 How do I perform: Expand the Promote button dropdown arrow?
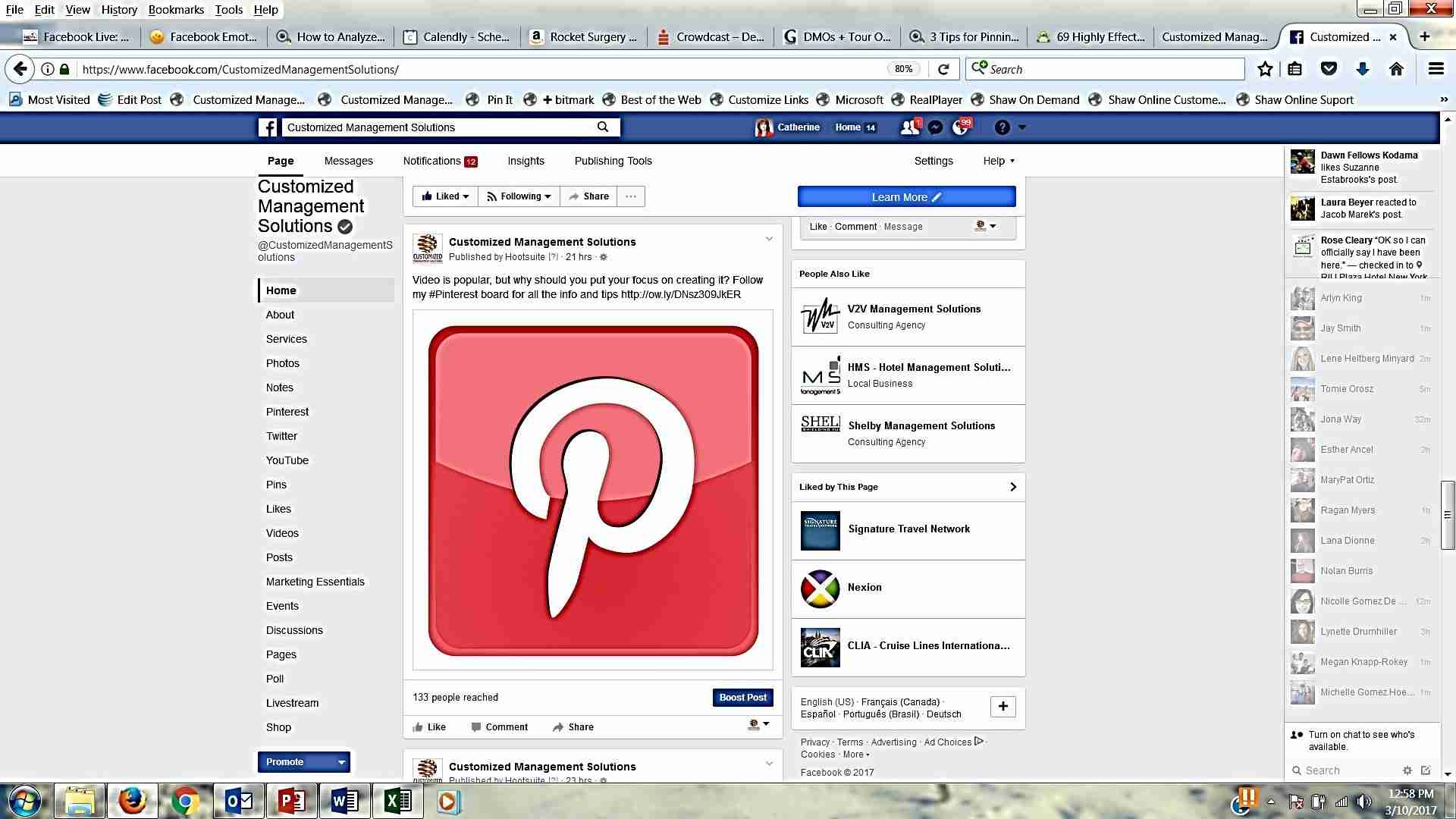(341, 762)
